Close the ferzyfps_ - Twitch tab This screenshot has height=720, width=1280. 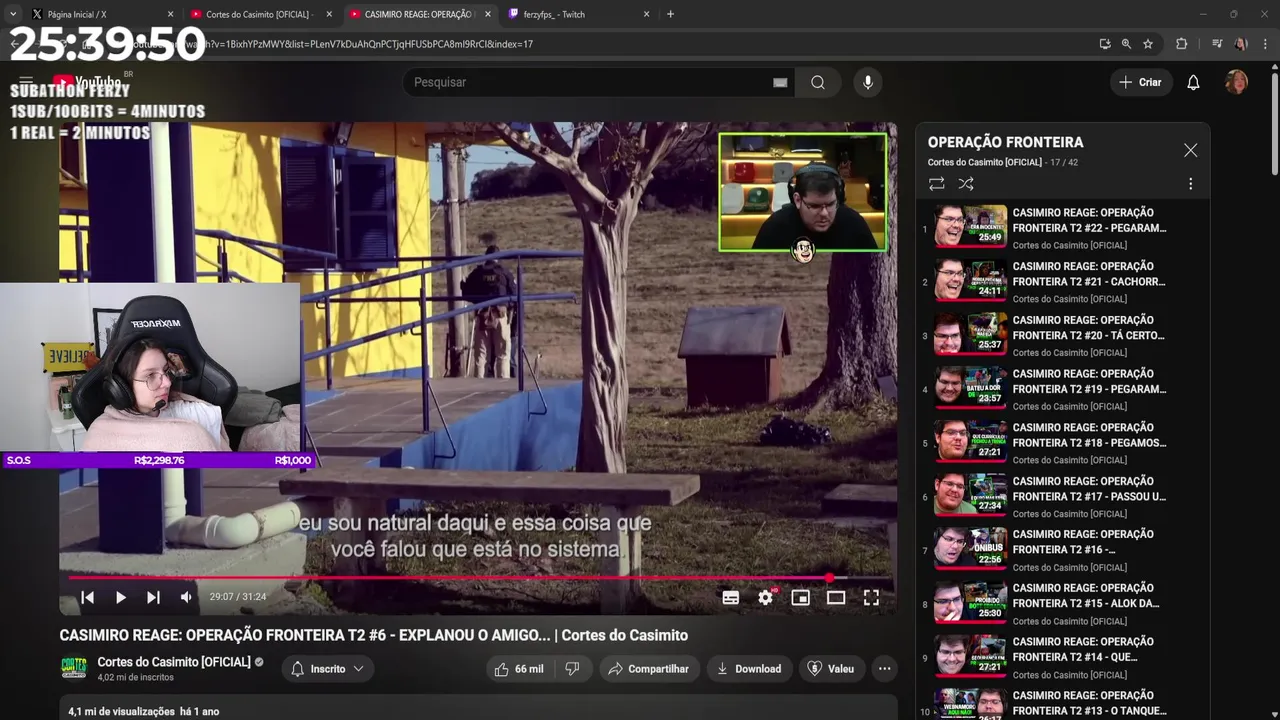tap(646, 15)
